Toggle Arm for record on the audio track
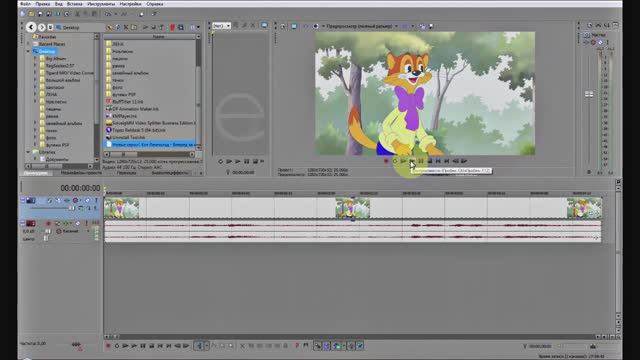The height and width of the screenshot is (360, 640). [48, 224]
